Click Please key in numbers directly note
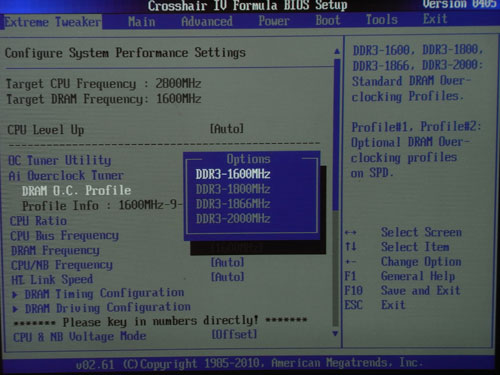This screenshot has width=500, height=375. (x=160, y=321)
